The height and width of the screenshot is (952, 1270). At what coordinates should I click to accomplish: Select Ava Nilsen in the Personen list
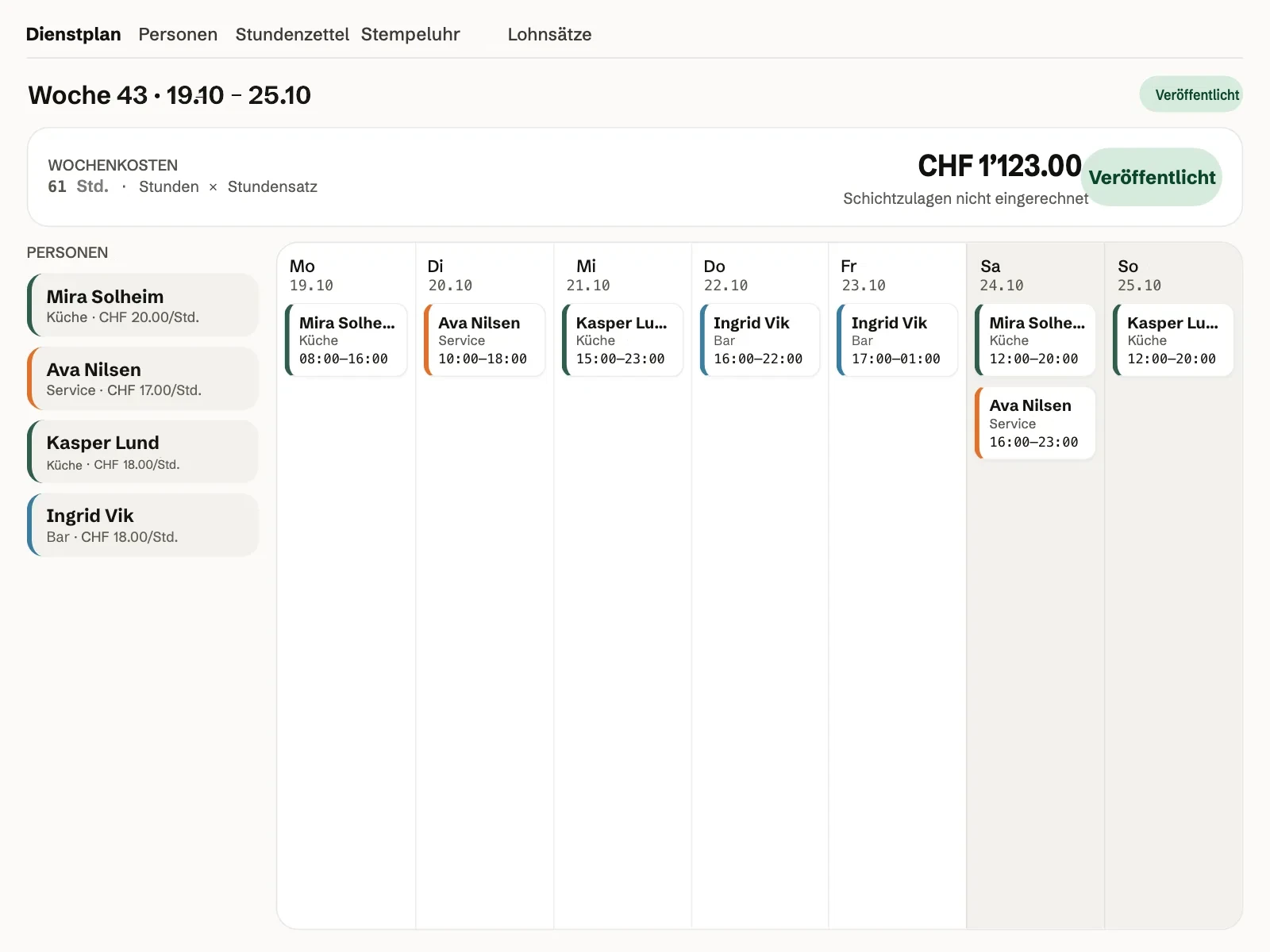pyautogui.click(x=143, y=378)
